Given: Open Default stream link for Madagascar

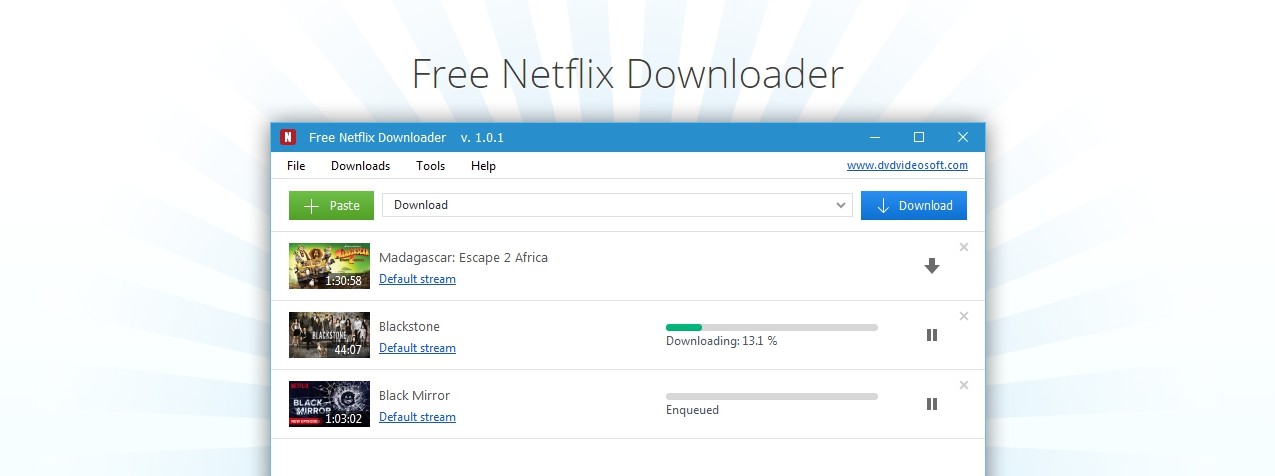Looking at the screenshot, I should (x=417, y=279).
